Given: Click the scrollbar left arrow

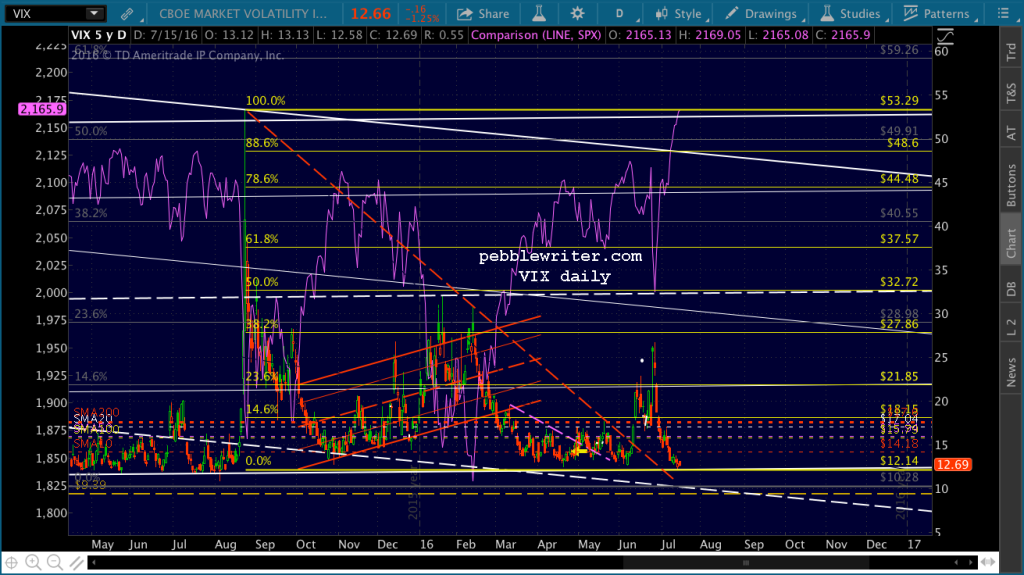Looking at the screenshot, I should click(94, 562).
